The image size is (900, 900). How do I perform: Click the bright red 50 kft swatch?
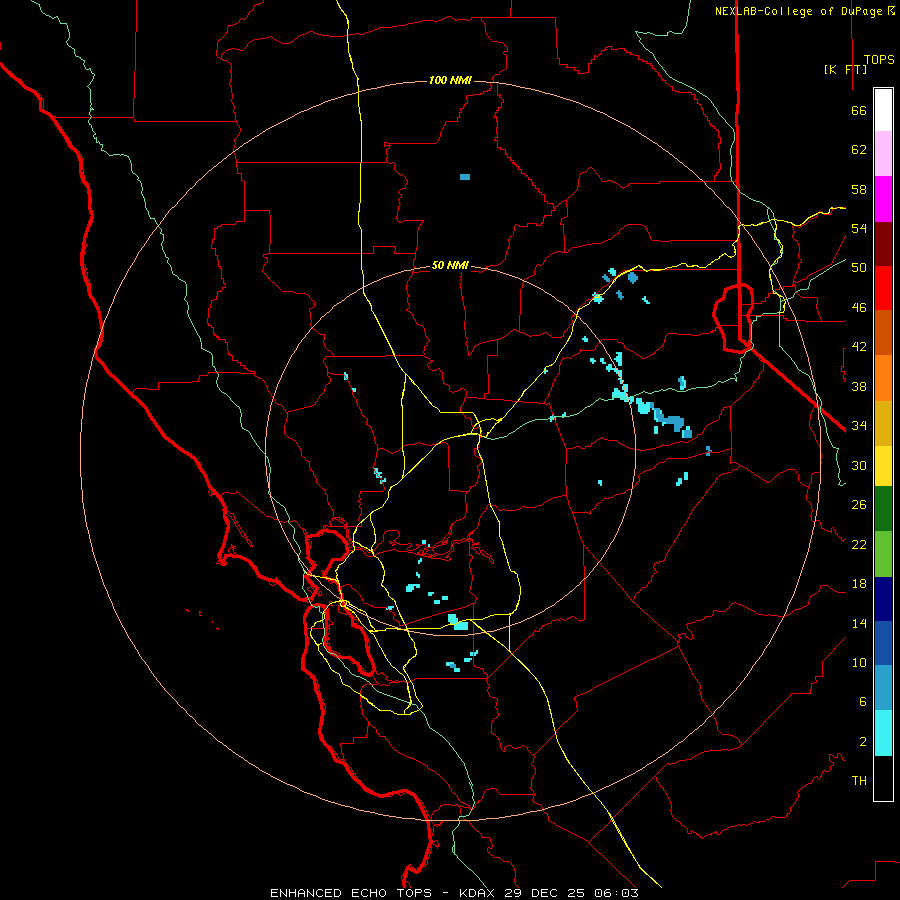883,288
